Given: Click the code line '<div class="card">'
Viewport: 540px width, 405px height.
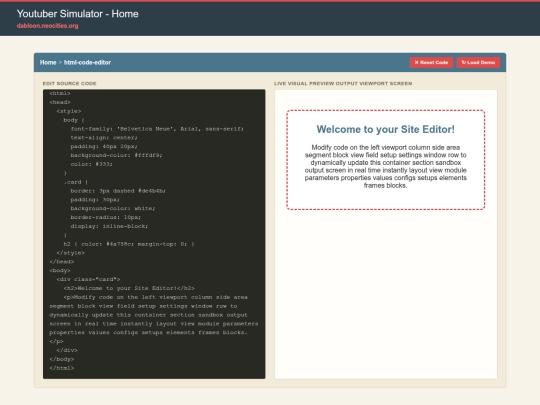Looking at the screenshot, I should click(x=88, y=279).
